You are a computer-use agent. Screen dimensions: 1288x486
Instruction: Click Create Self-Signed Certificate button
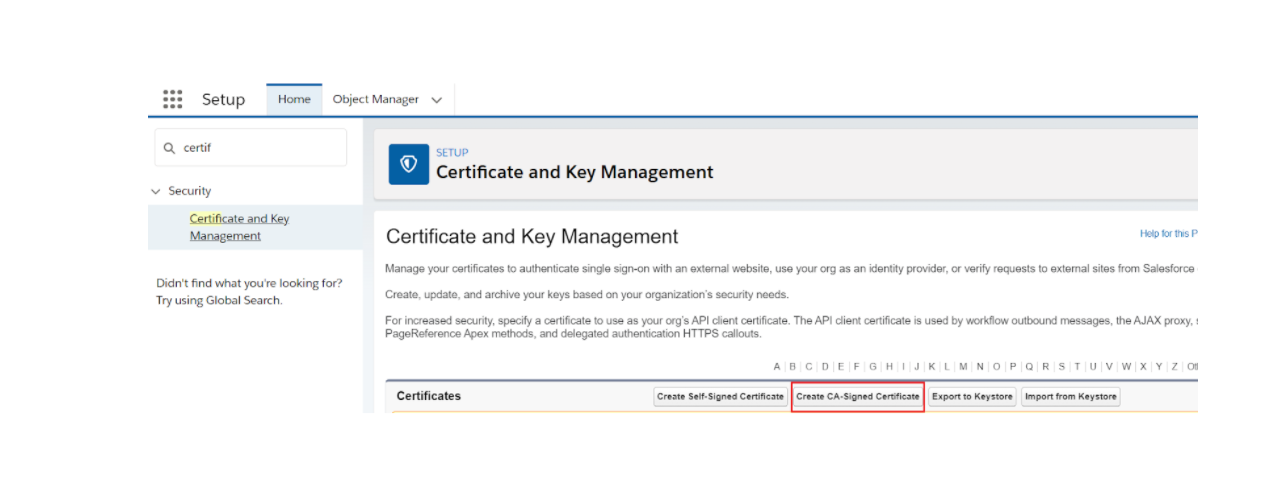720,396
